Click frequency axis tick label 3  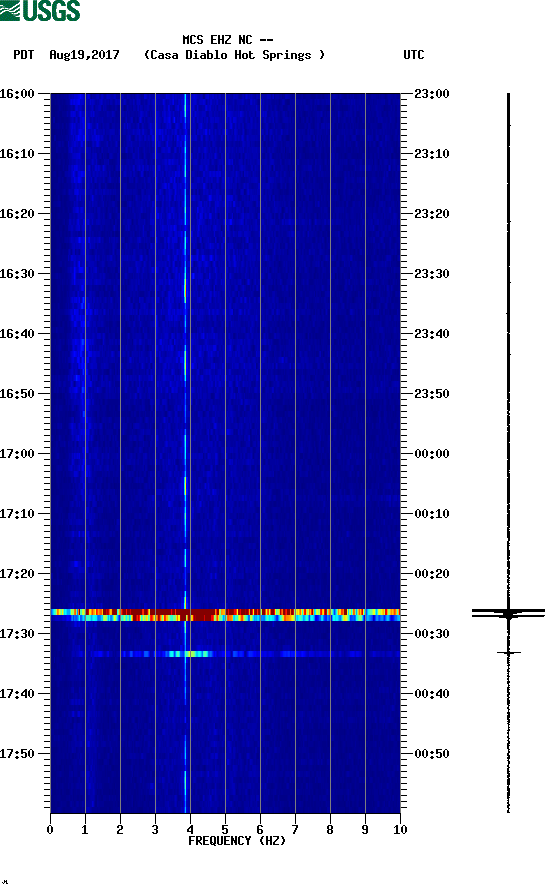click(x=155, y=830)
